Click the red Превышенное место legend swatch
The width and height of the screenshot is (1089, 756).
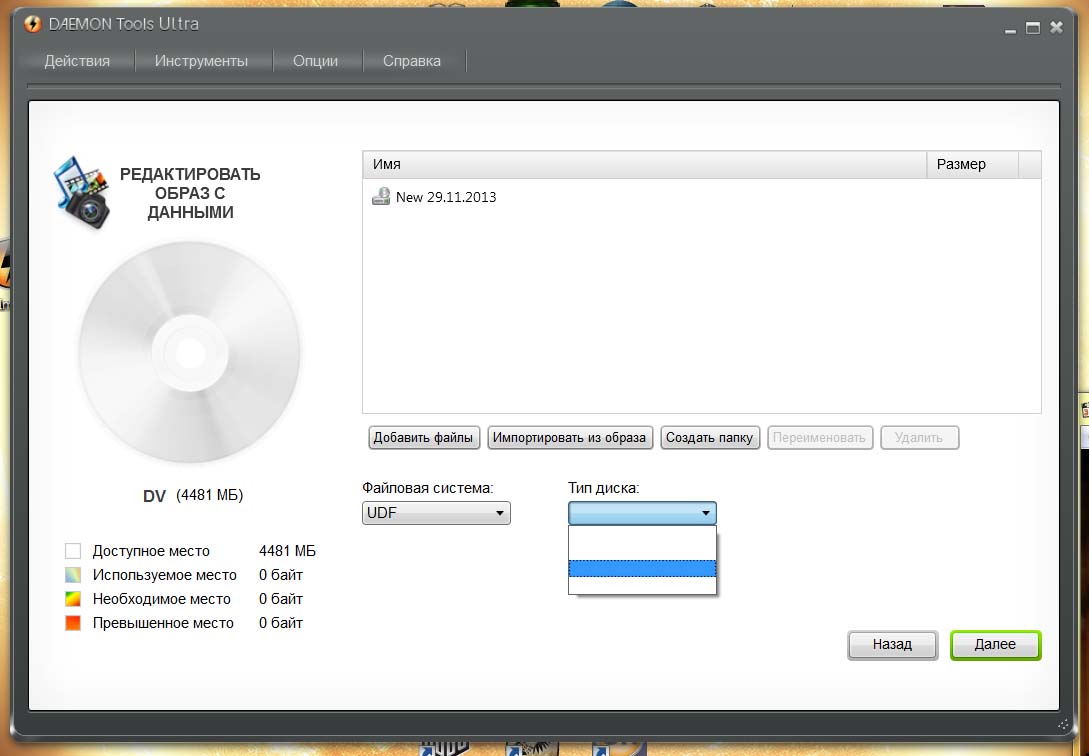click(73, 623)
